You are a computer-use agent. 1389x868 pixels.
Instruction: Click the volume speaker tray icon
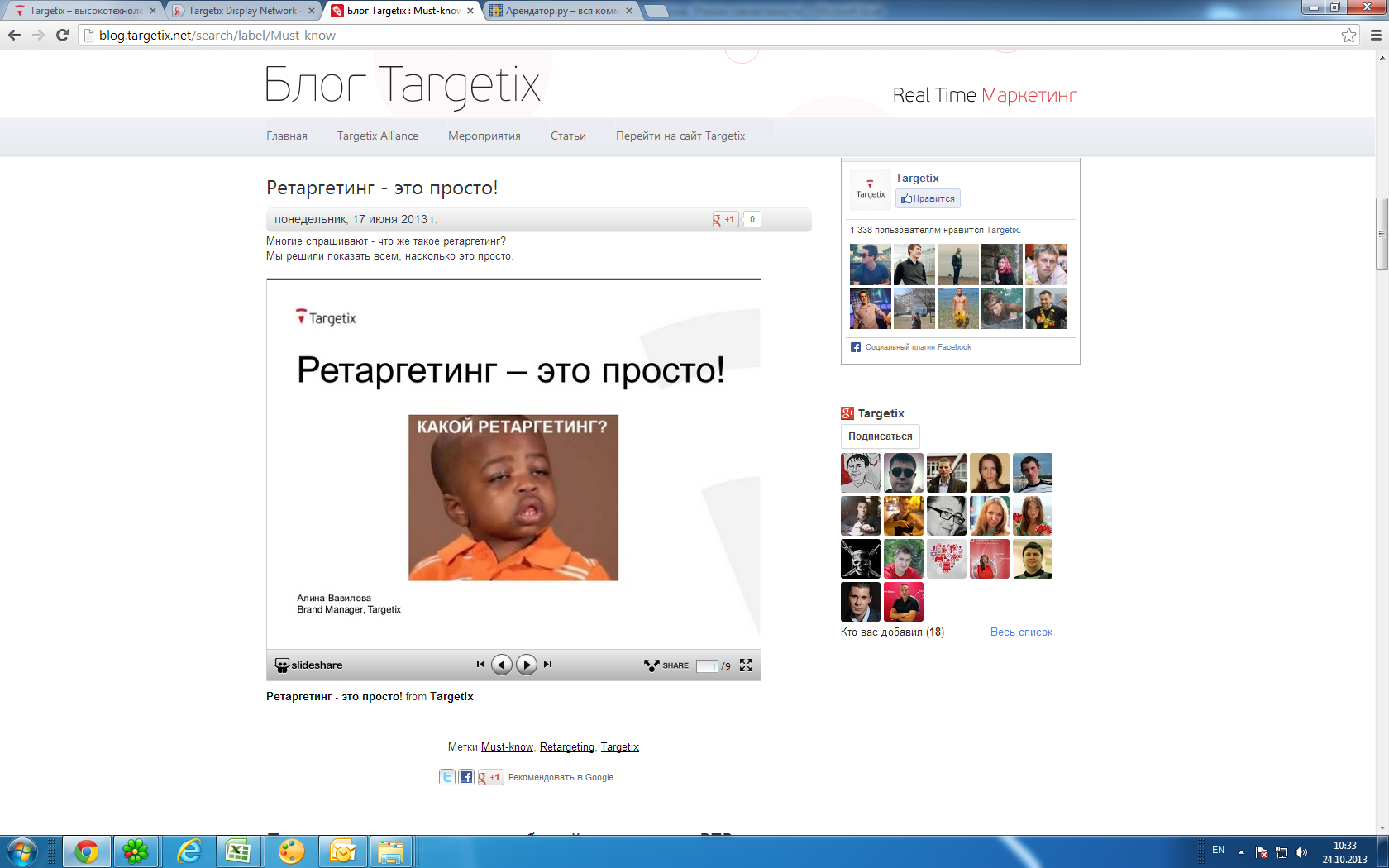pos(1301,852)
